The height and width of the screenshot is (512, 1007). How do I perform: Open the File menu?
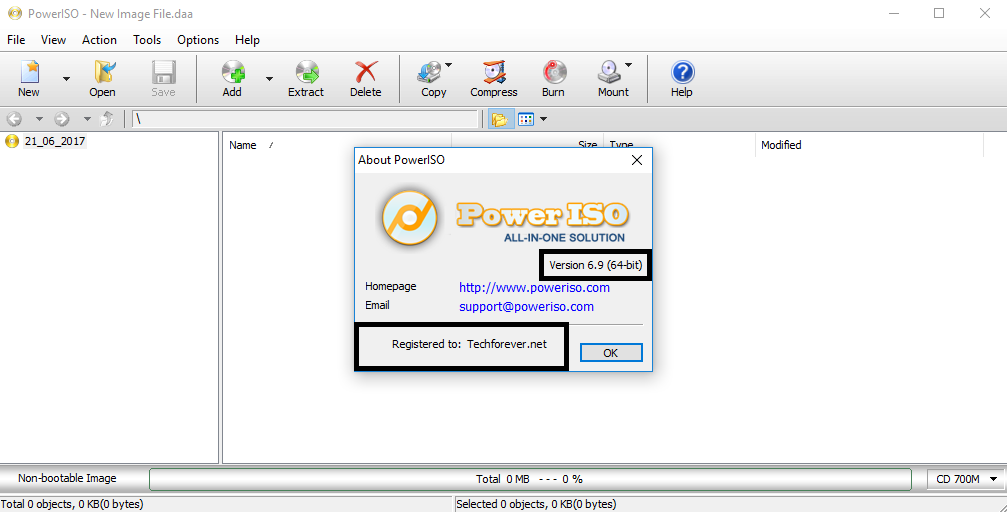[x=16, y=40]
